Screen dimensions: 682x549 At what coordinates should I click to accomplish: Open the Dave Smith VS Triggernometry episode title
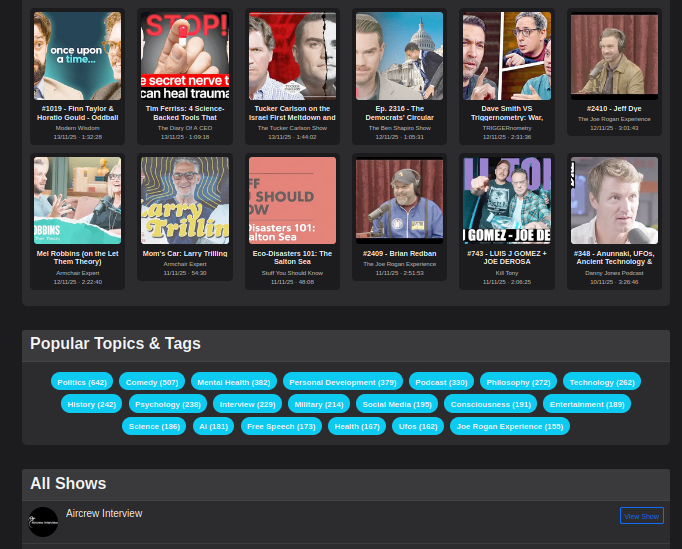coord(506,113)
